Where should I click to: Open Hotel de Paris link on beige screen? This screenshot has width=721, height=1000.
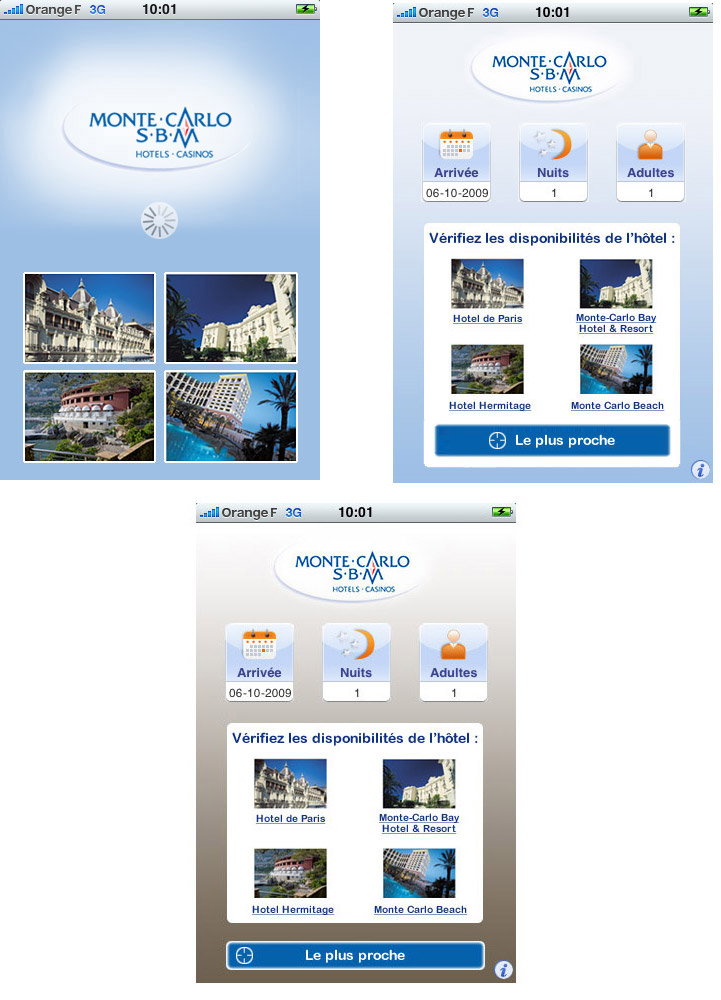tap(291, 819)
